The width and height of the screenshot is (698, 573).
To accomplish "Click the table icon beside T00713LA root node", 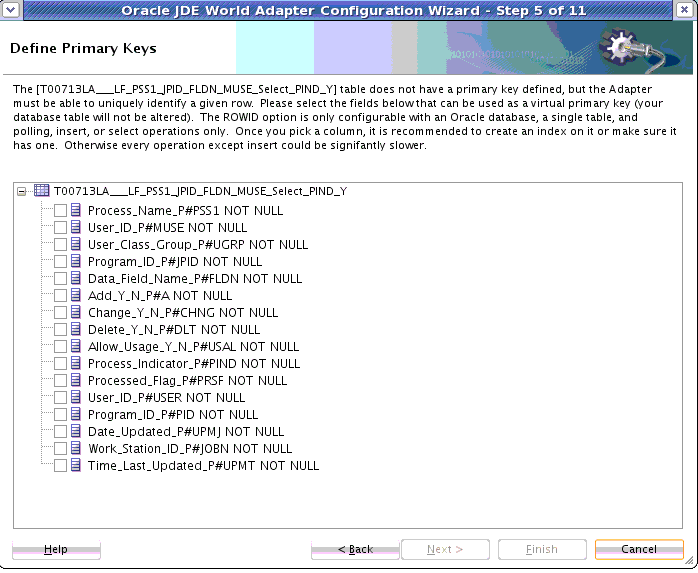I will (x=41, y=191).
